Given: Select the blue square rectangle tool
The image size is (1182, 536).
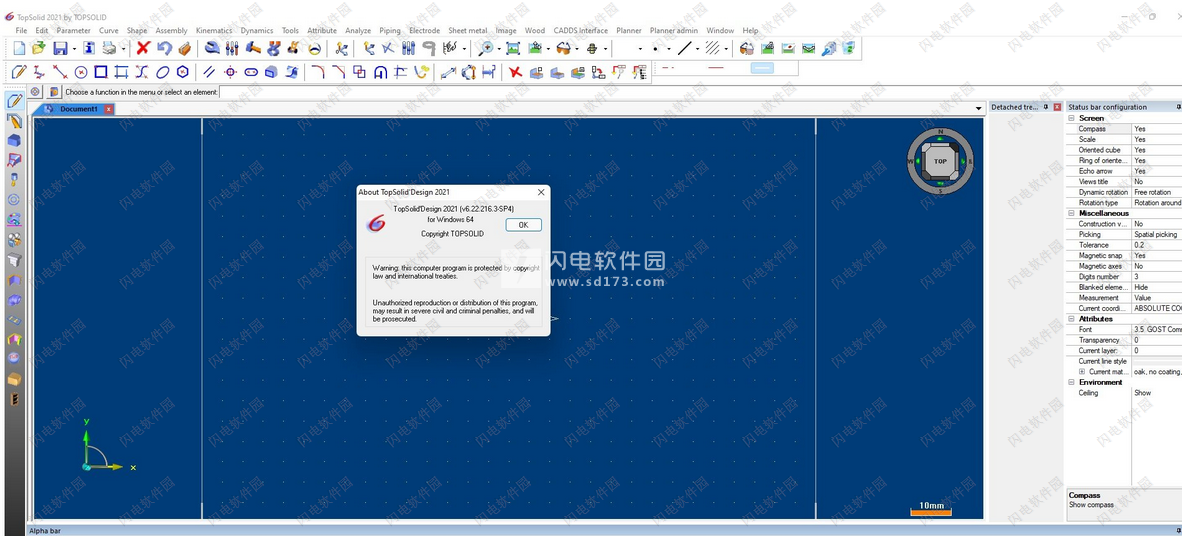Looking at the screenshot, I should (101, 72).
